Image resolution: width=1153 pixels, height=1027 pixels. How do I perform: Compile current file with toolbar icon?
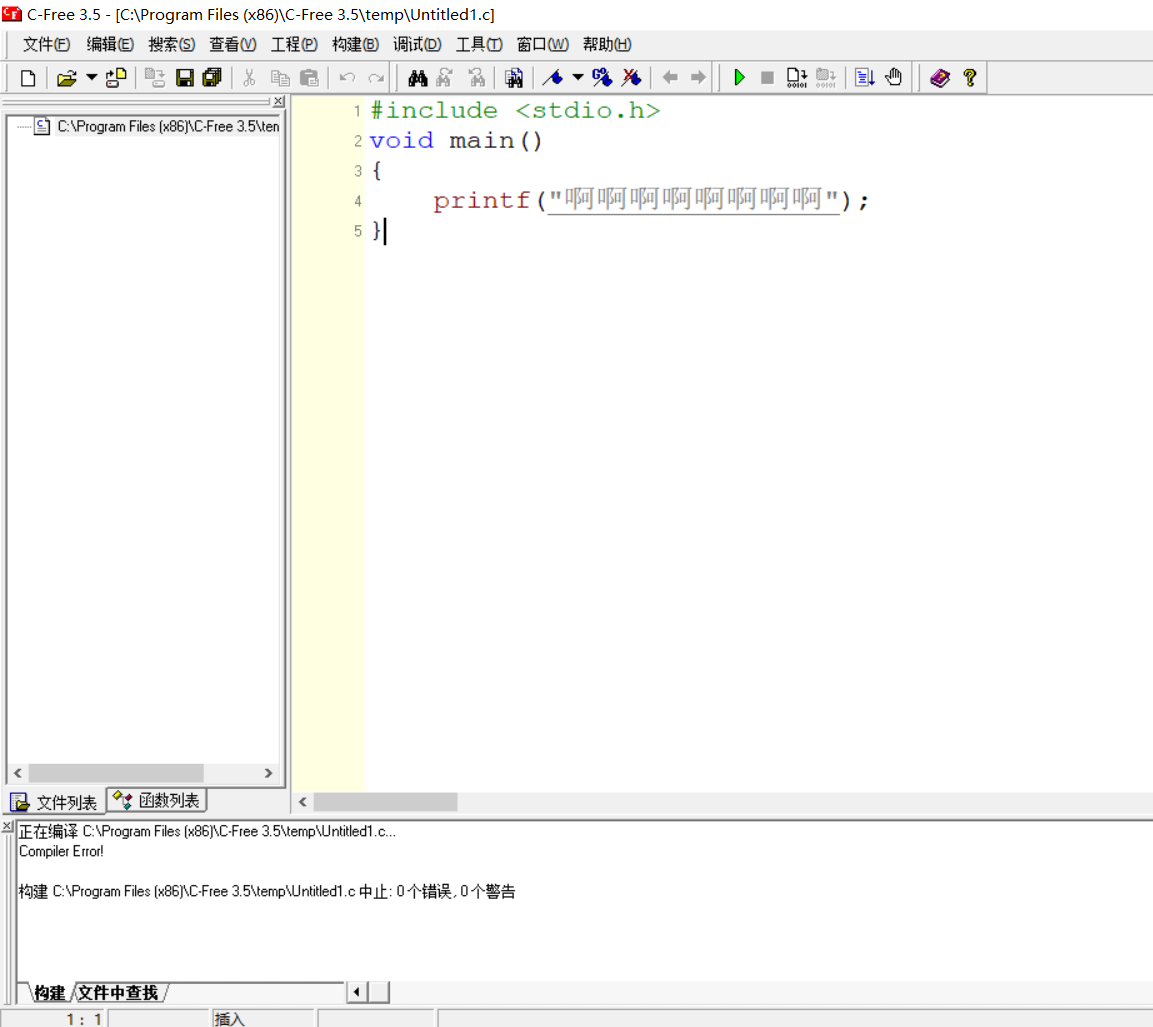[x=796, y=78]
